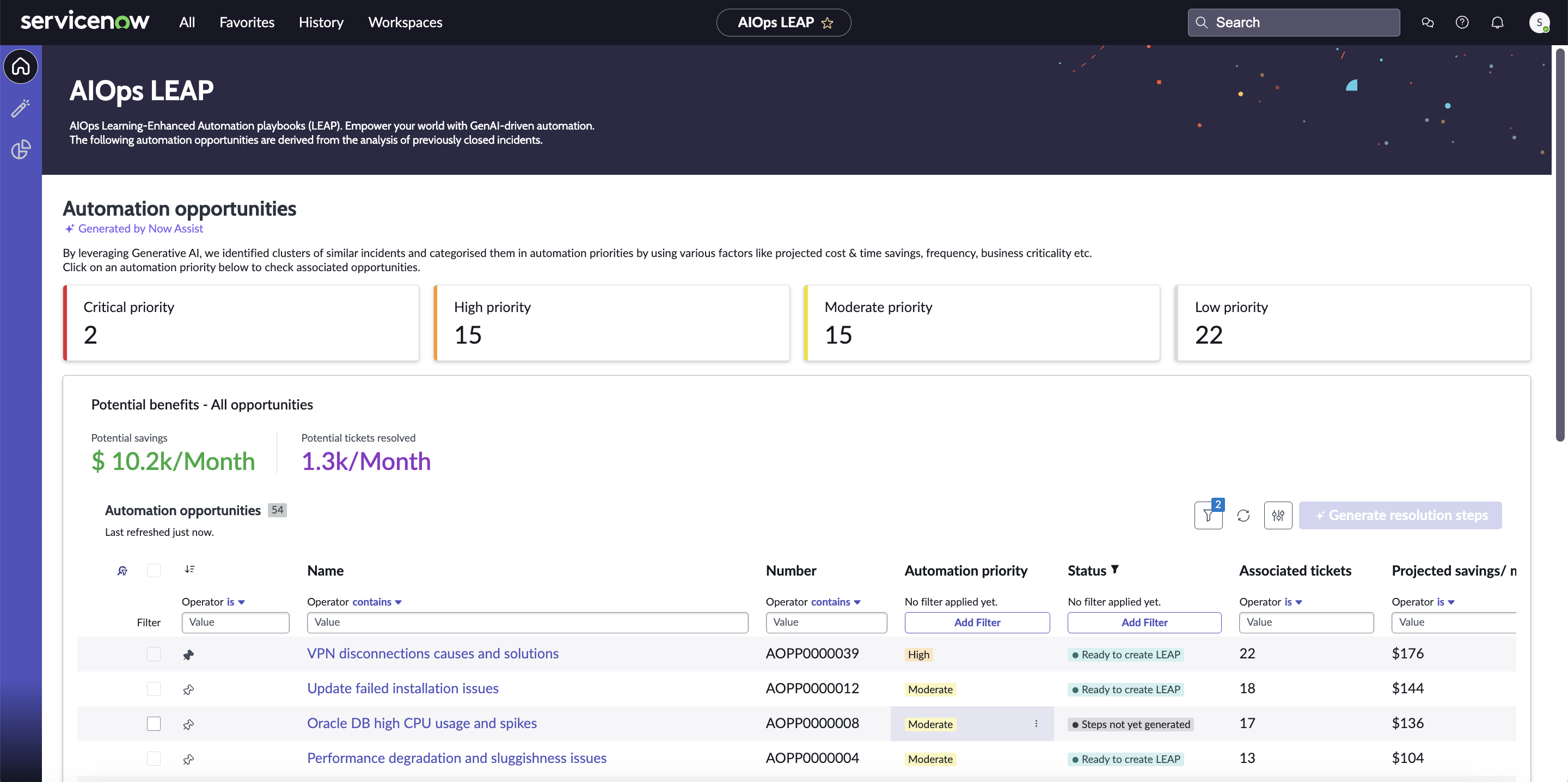Open the Workspaces menu
1568x782 pixels.
(405, 22)
